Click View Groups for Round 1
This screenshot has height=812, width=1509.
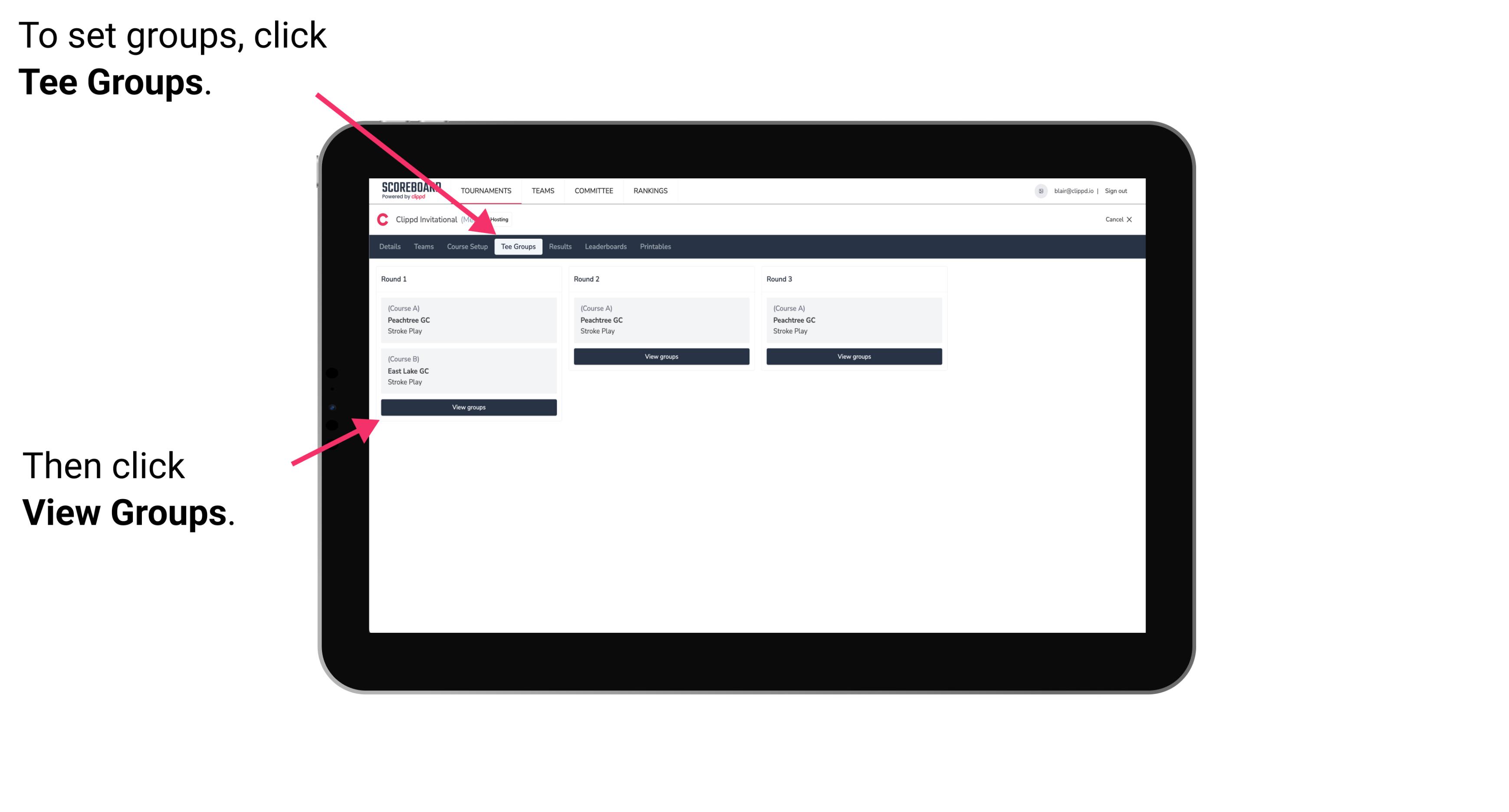(469, 407)
